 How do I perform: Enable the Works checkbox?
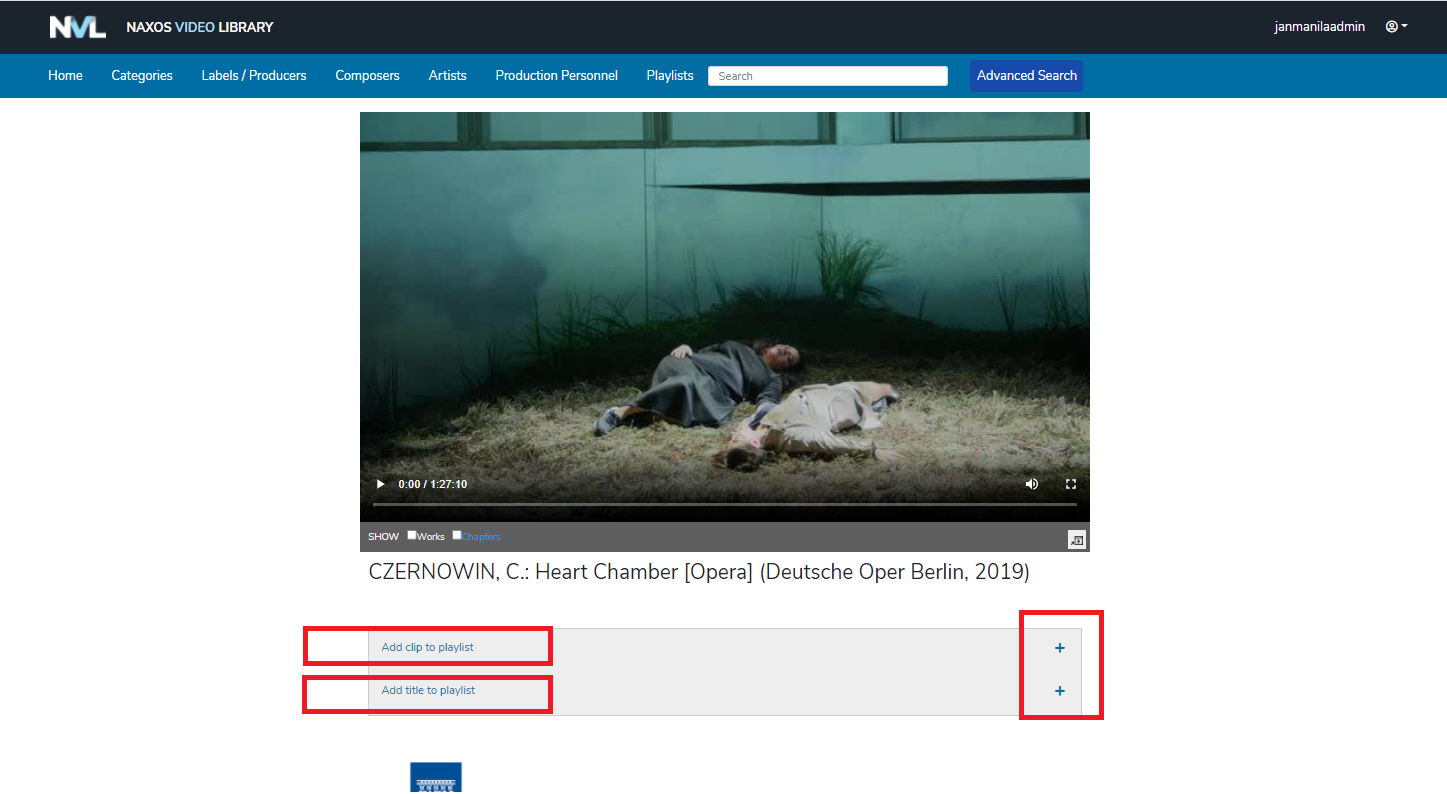click(x=412, y=535)
